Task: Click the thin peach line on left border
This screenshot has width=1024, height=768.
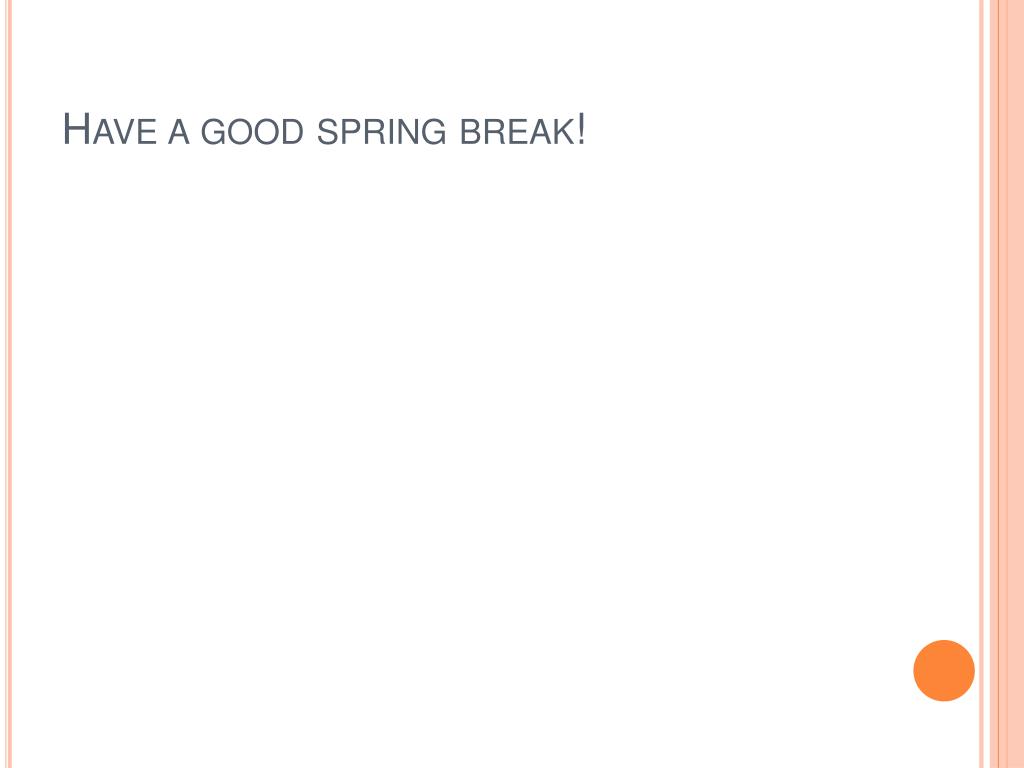Action: (x=8, y=384)
